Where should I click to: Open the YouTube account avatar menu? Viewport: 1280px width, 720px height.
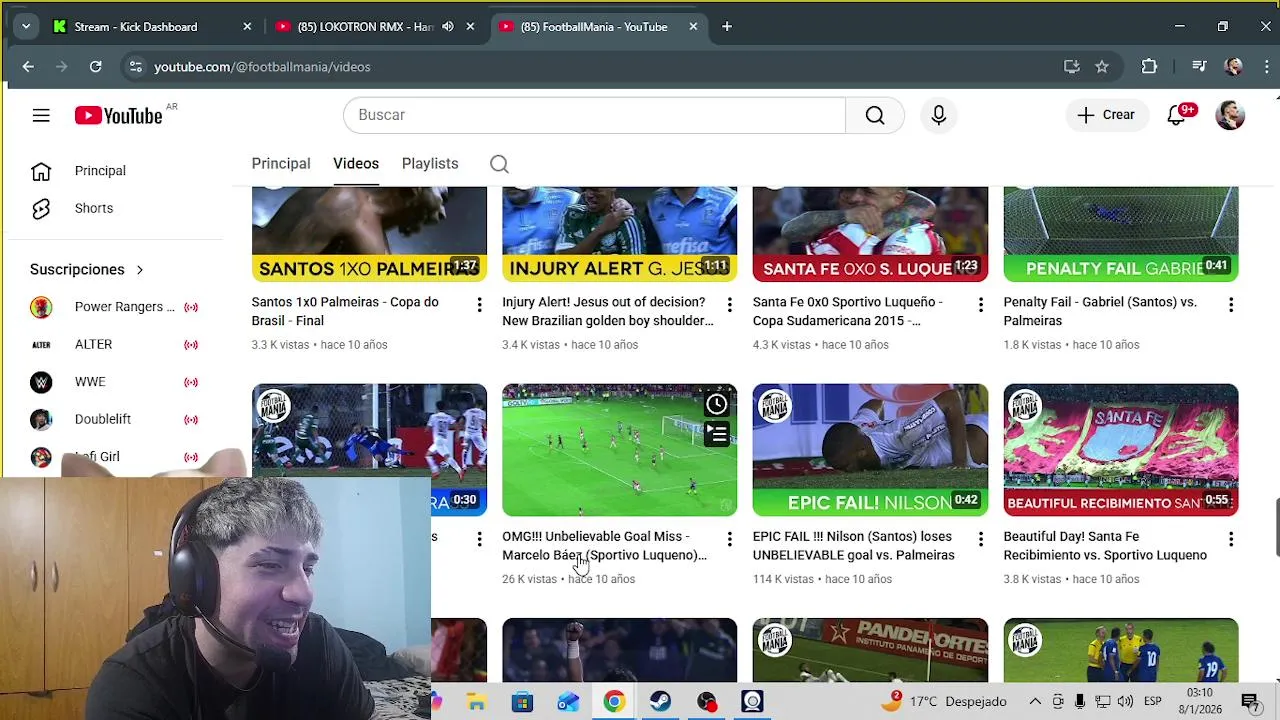click(x=1230, y=115)
